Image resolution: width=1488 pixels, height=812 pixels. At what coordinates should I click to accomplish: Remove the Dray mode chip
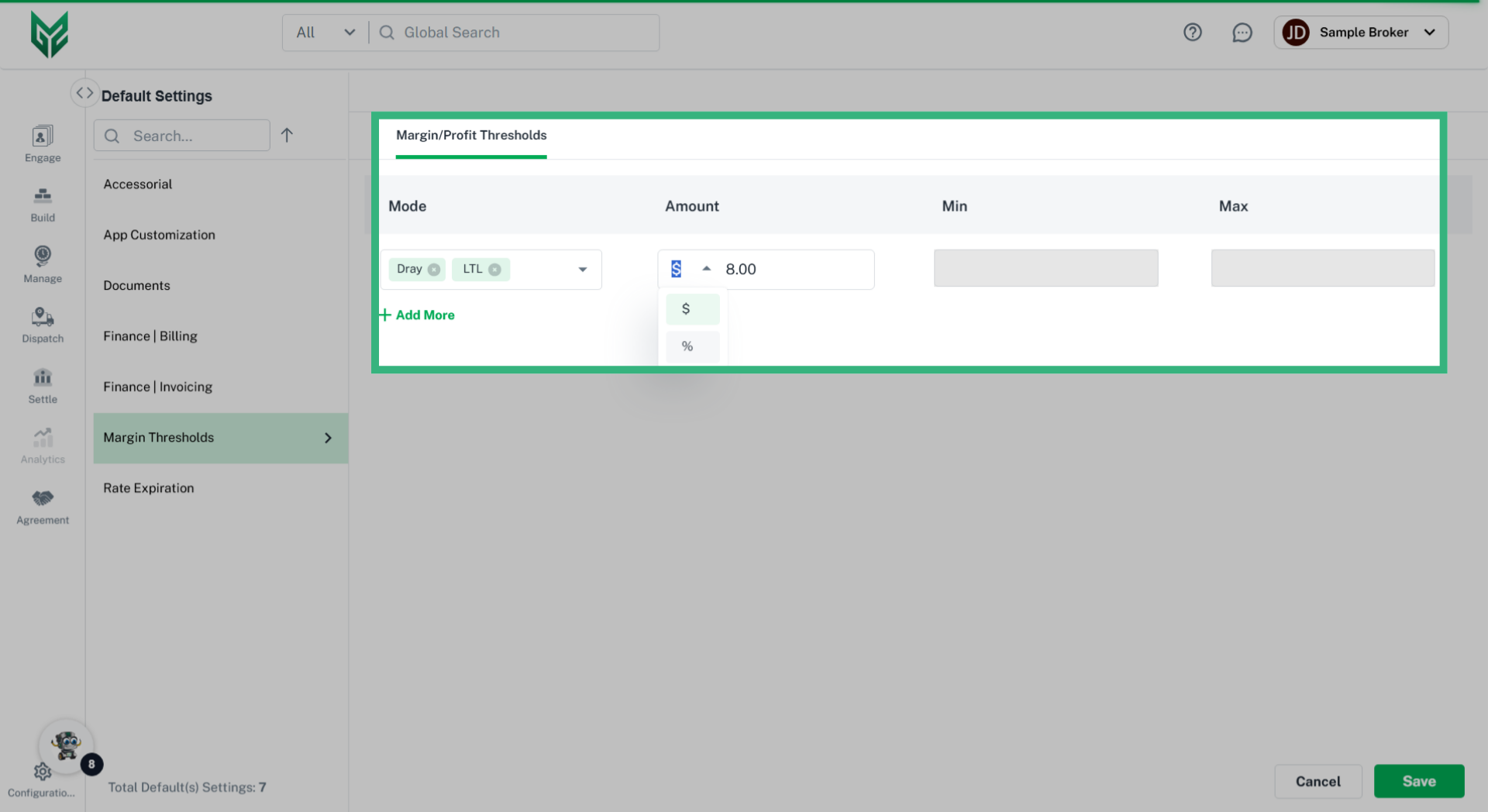pos(434,270)
